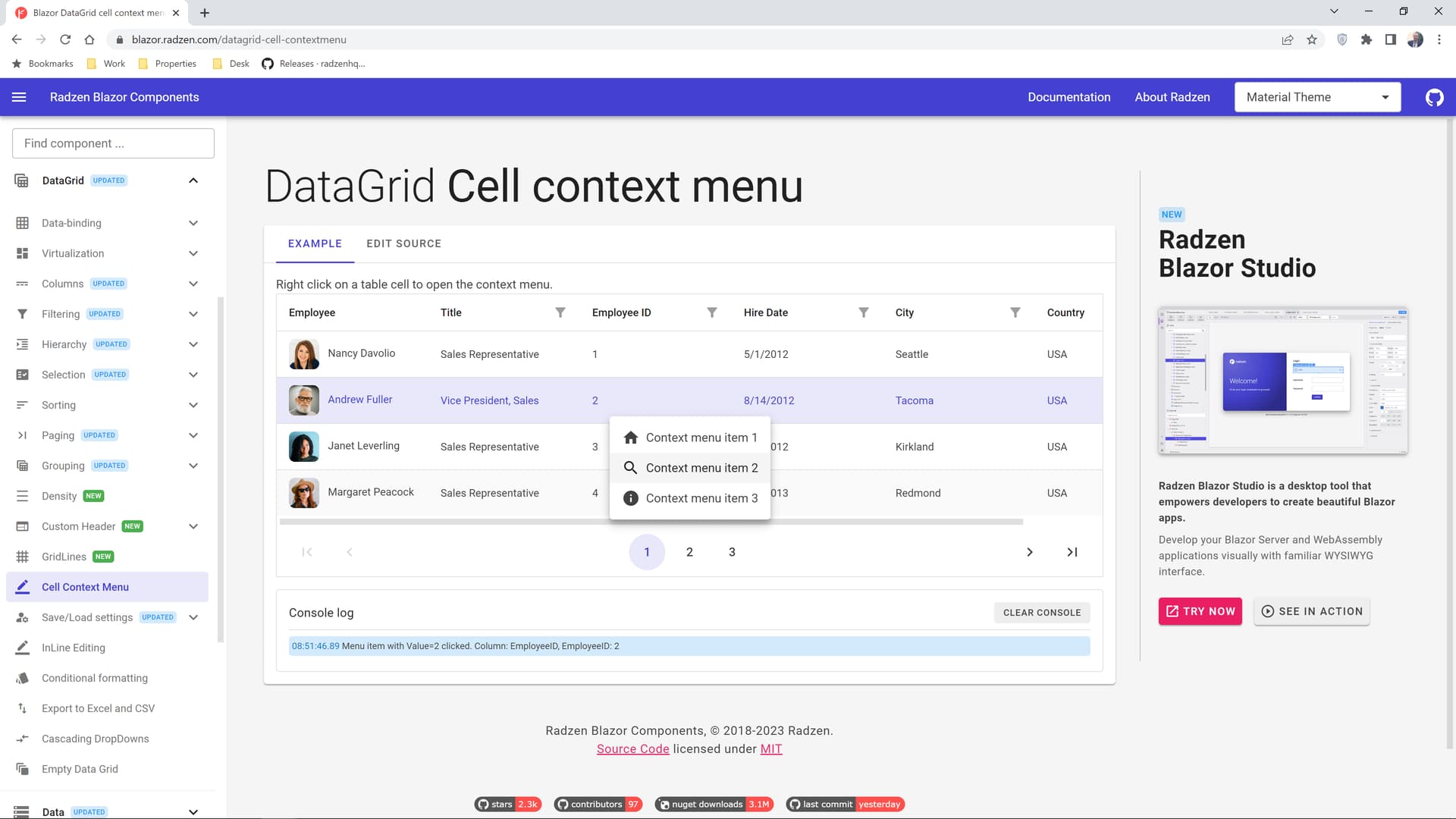Viewport: 1456px width, 819px height.
Task: Choose Context menu item 3
Action: [x=690, y=498]
